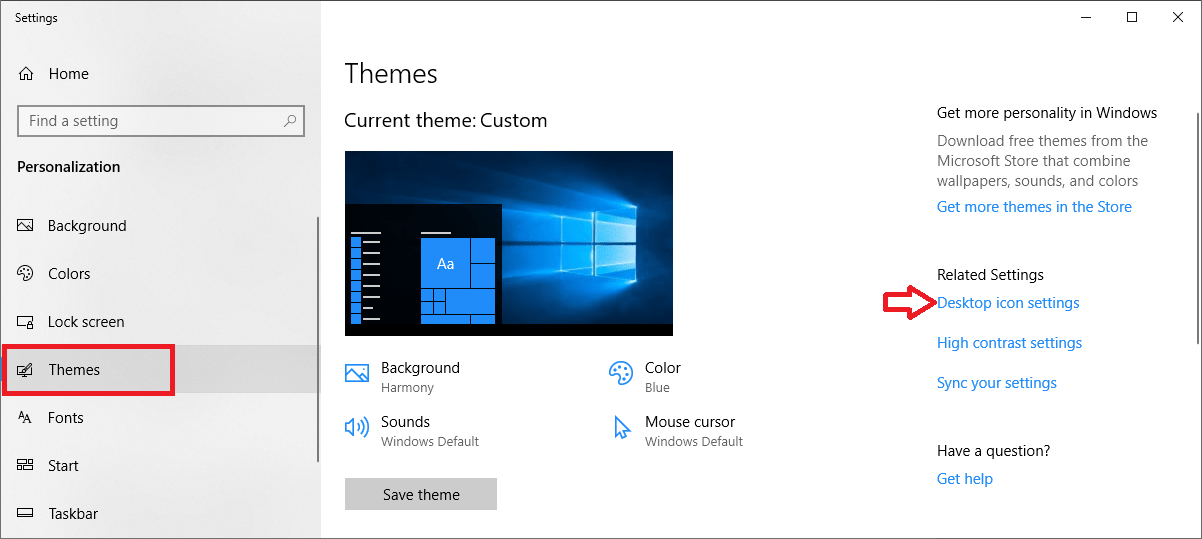Click the 'Have a question?' text
Viewport: 1202px width, 539px height.
(994, 451)
